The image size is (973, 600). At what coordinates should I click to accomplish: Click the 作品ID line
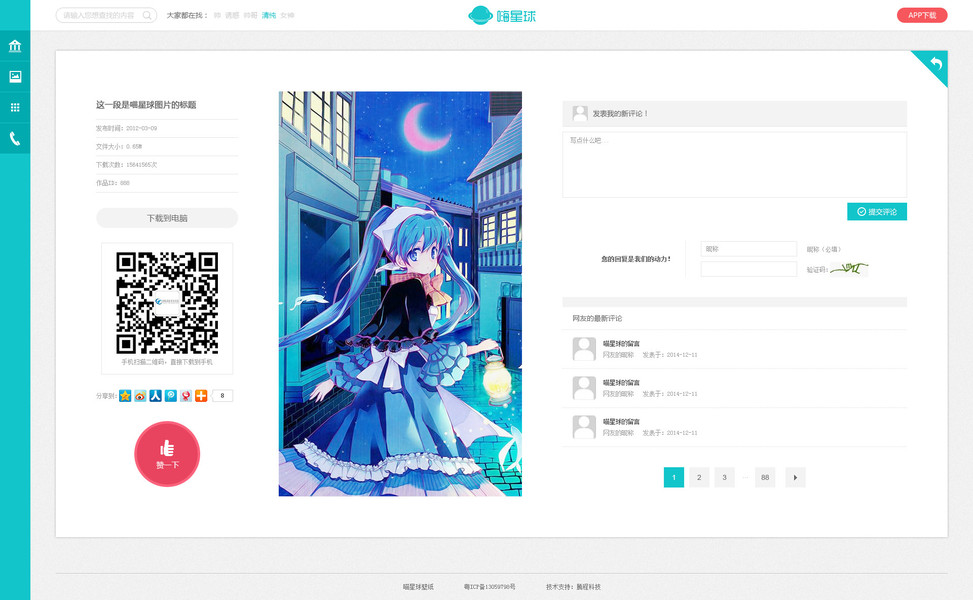[x=113, y=183]
